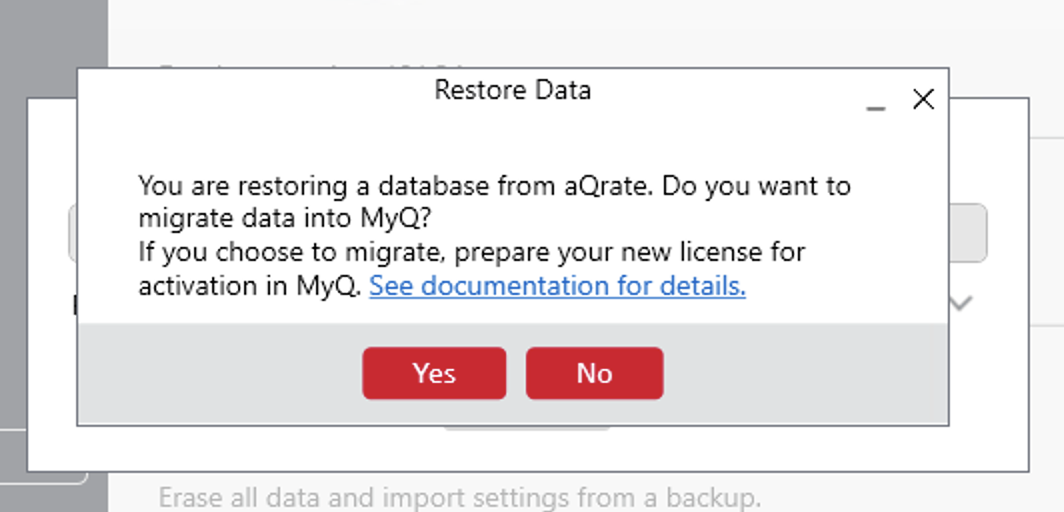Confirm migration with the Yes button
Viewport: 1064px width, 512px height.
click(x=434, y=373)
